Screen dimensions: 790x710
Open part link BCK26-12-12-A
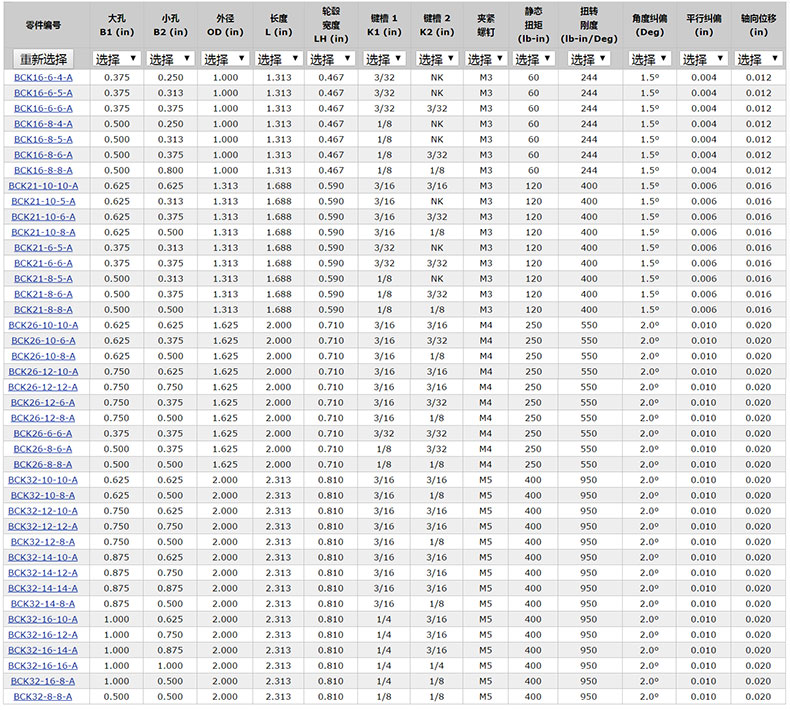point(43,387)
